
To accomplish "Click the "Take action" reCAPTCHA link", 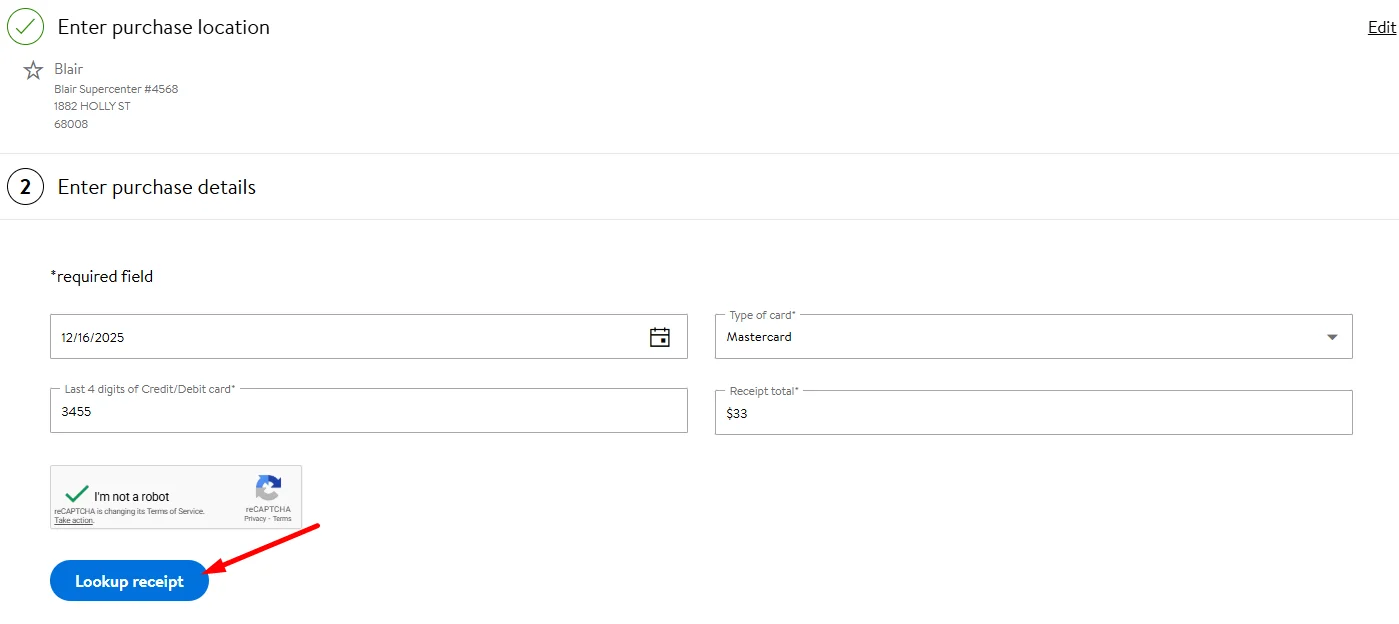I will click(x=73, y=521).
